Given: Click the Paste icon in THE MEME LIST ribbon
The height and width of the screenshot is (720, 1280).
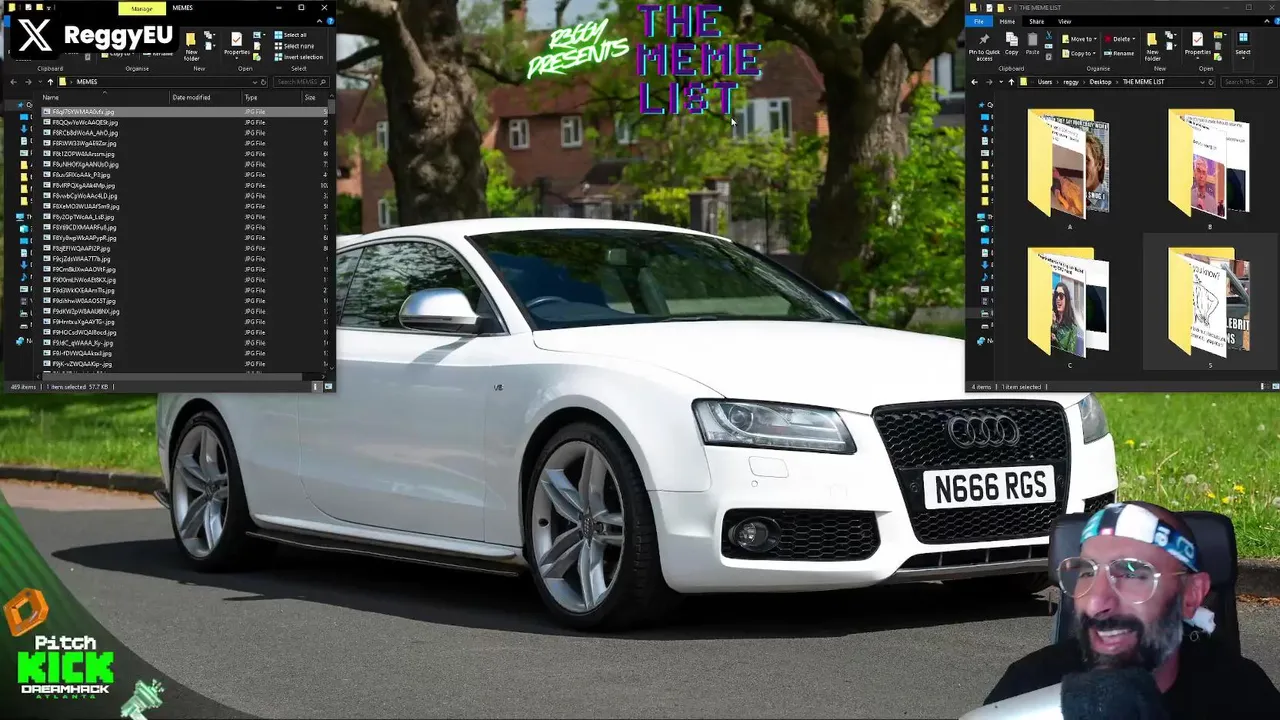Looking at the screenshot, I should (1032, 39).
